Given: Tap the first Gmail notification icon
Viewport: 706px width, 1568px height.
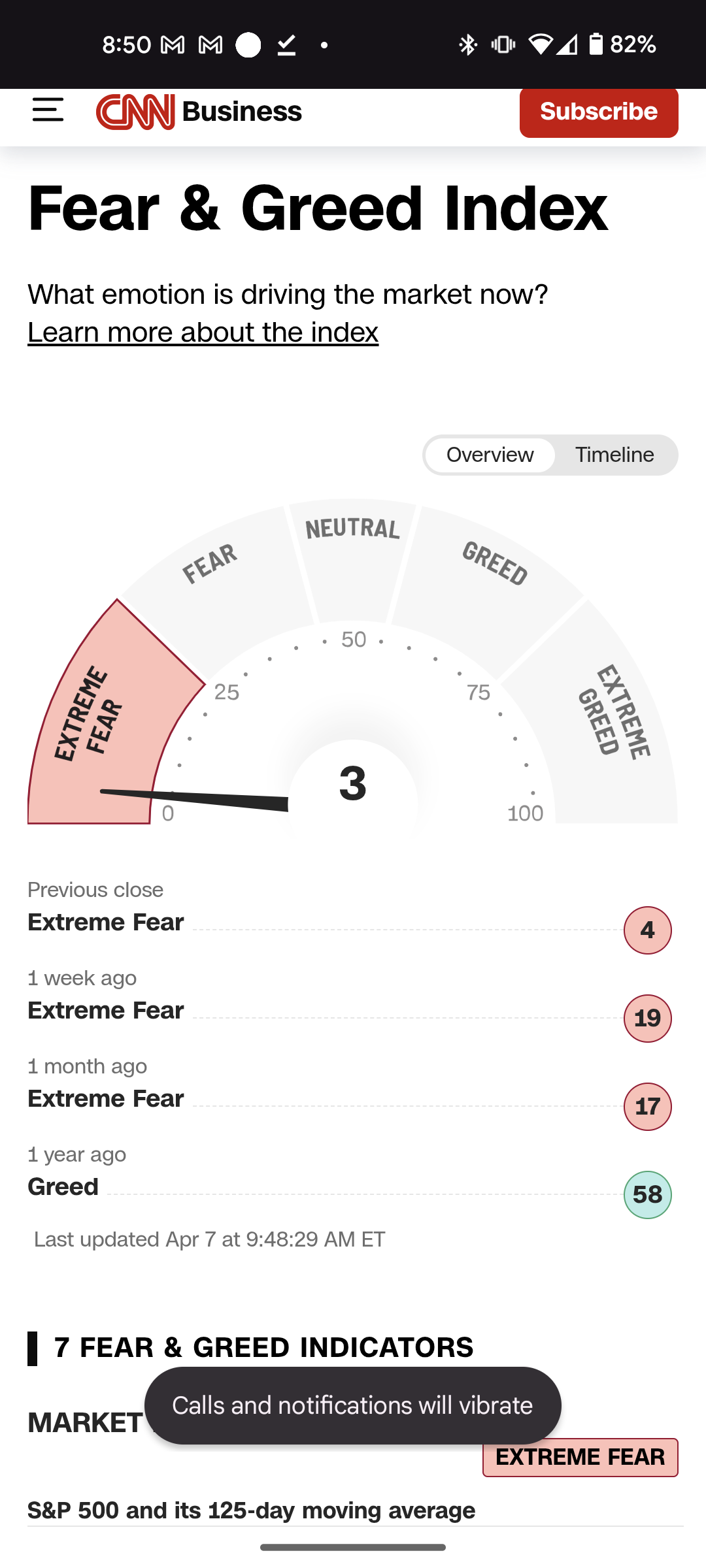Looking at the screenshot, I should pyautogui.click(x=173, y=45).
